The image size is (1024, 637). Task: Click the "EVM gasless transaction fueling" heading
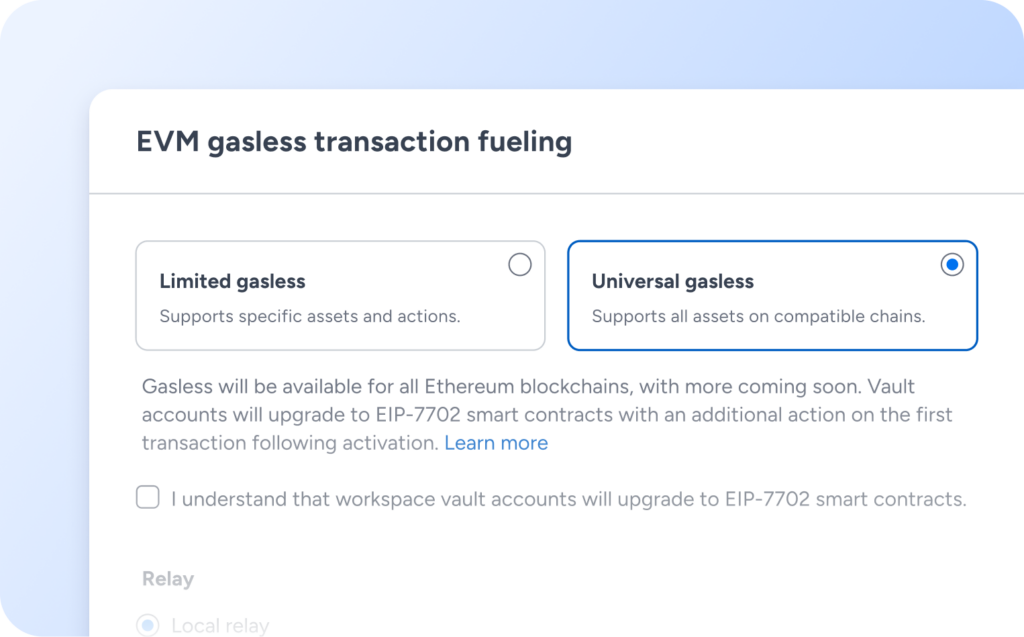[x=354, y=142]
